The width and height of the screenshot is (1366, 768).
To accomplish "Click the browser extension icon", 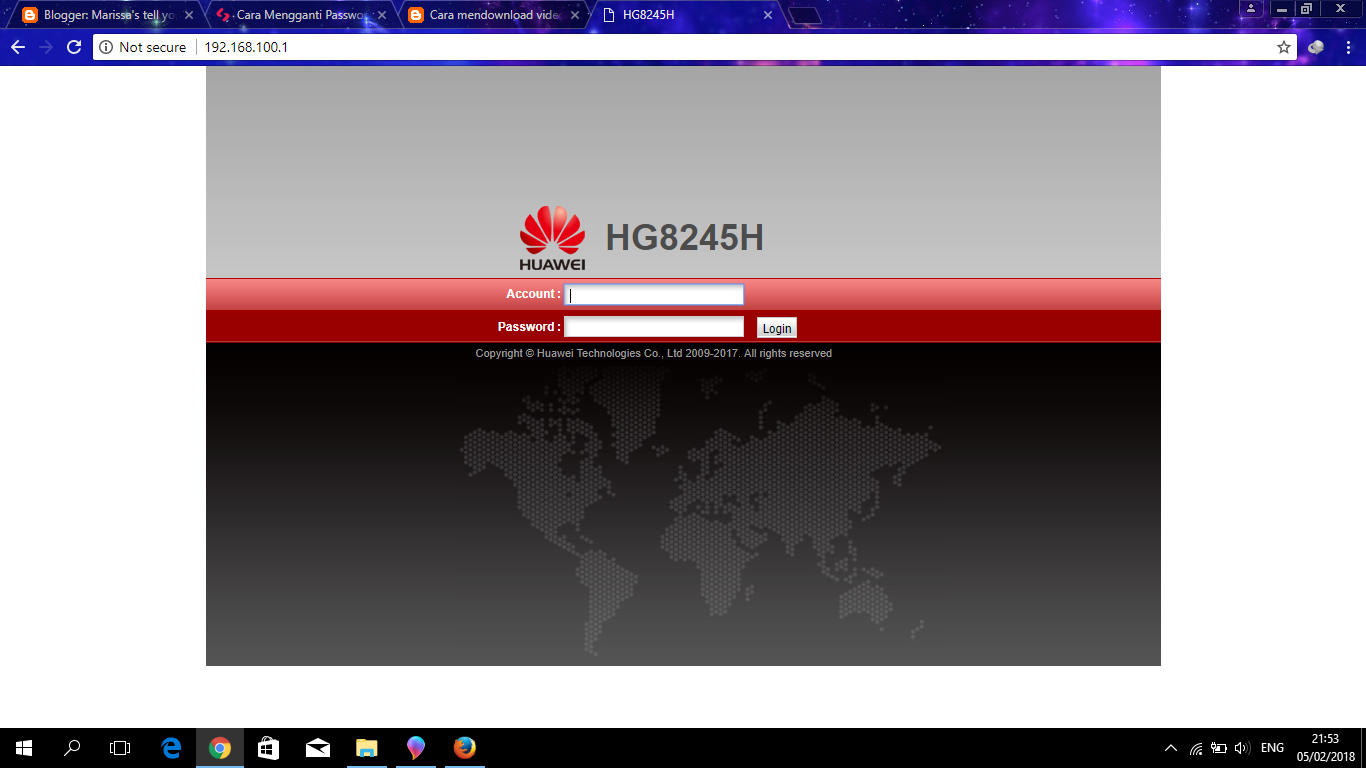I will (1316, 47).
